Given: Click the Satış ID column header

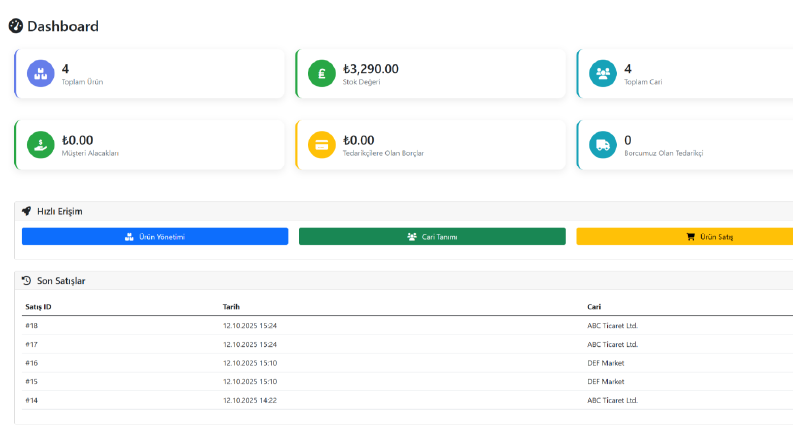Looking at the screenshot, I should coord(38,307).
